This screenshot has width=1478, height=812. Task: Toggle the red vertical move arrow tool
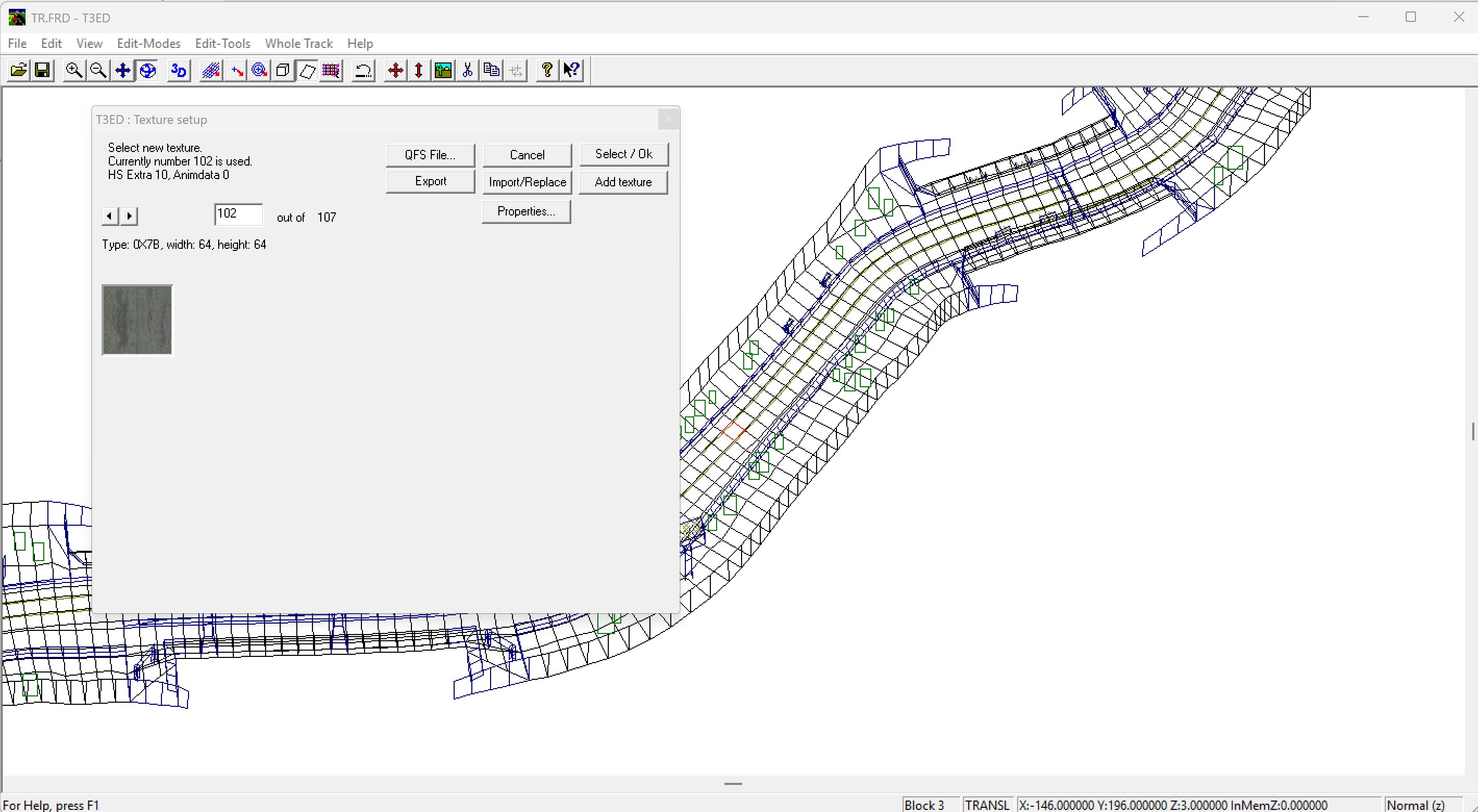click(x=419, y=71)
